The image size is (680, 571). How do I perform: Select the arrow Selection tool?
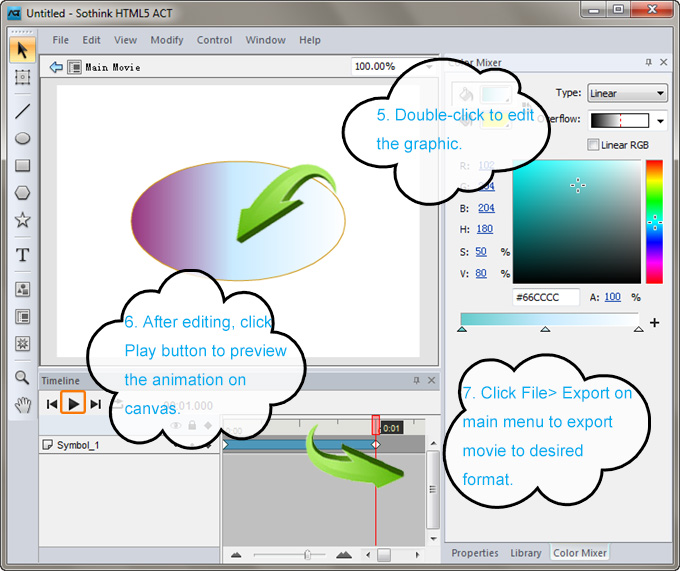coord(22,50)
